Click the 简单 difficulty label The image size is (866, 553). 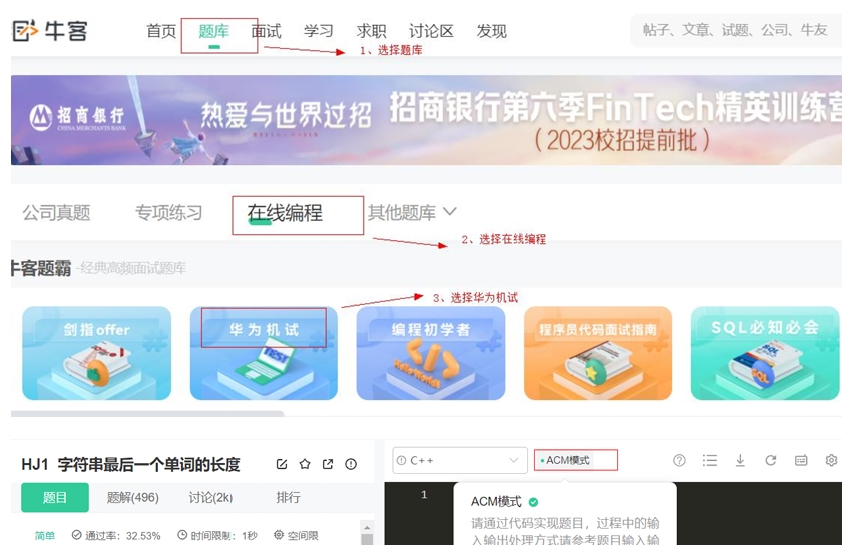pos(45,535)
